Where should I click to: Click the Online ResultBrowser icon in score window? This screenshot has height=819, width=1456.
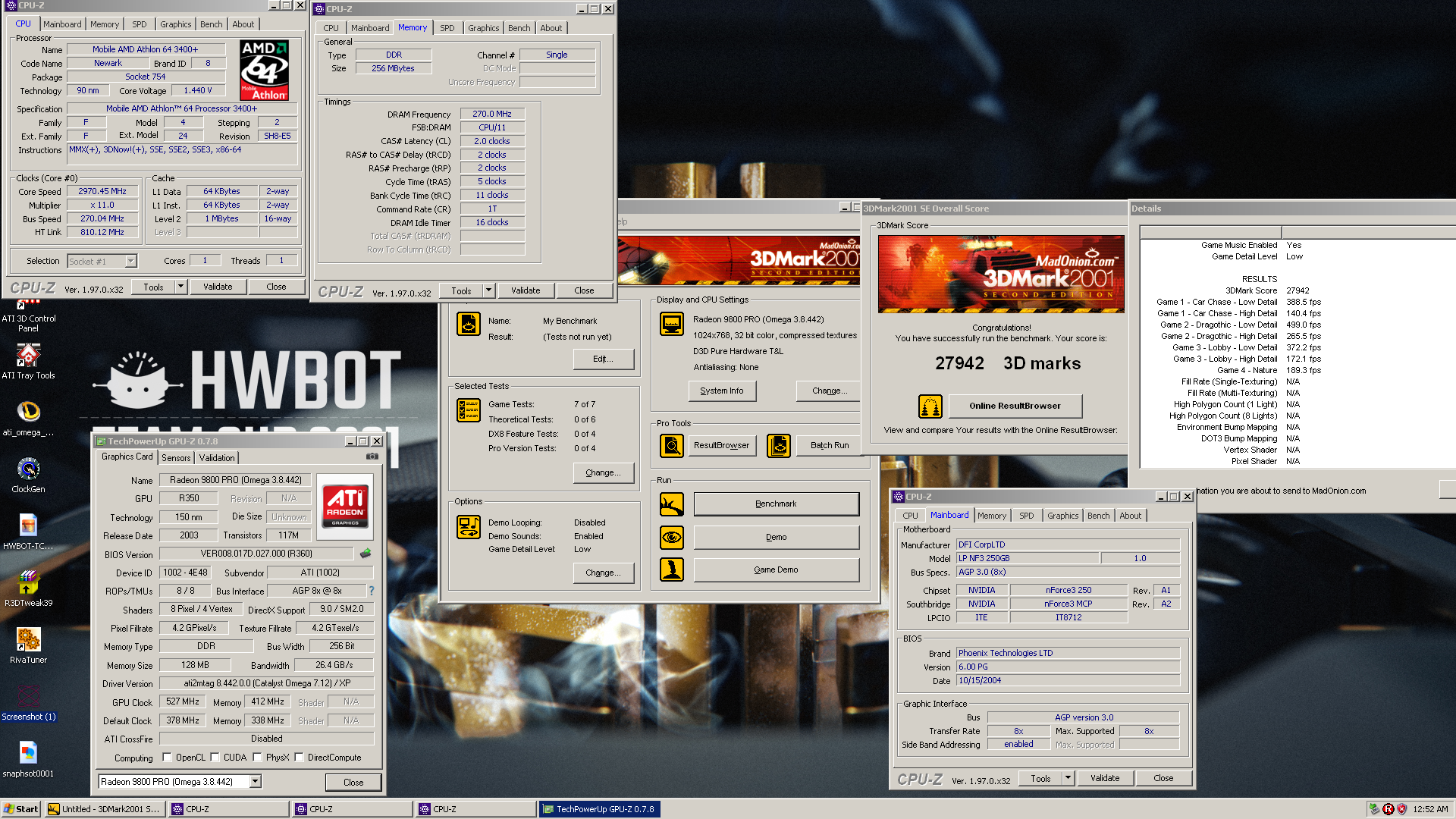[x=930, y=406]
